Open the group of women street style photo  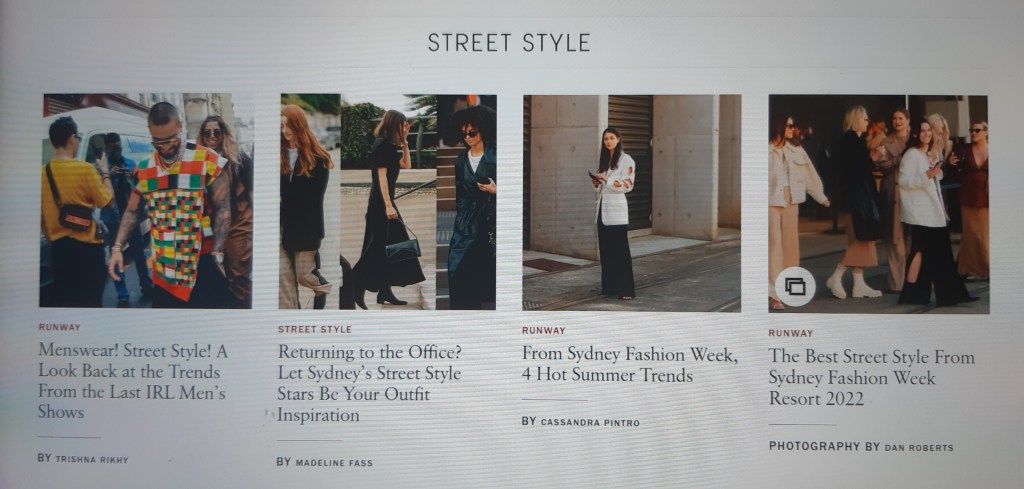pos(878,204)
